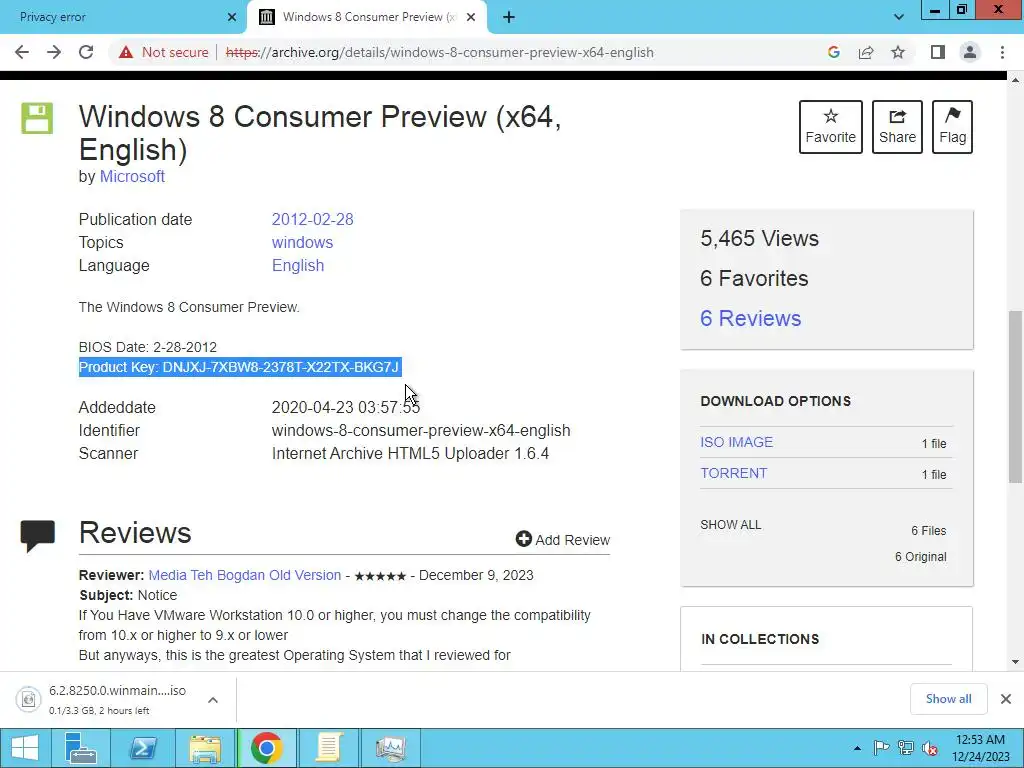The image size is (1024, 768).
Task: Go forward with the browser forward arrow
Action: tap(54, 52)
